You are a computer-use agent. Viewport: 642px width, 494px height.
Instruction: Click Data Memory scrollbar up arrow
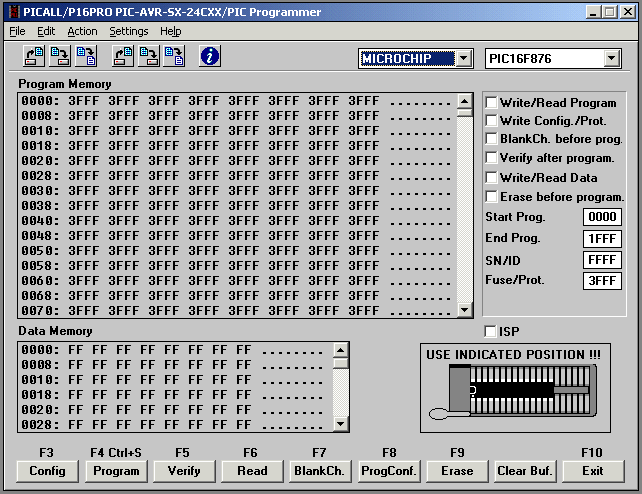coord(341,350)
